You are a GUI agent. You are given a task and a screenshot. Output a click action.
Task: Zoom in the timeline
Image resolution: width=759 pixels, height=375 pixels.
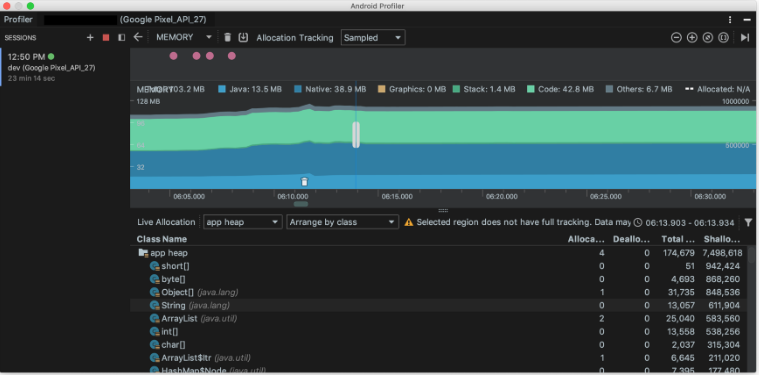click(x=692, y=38)
